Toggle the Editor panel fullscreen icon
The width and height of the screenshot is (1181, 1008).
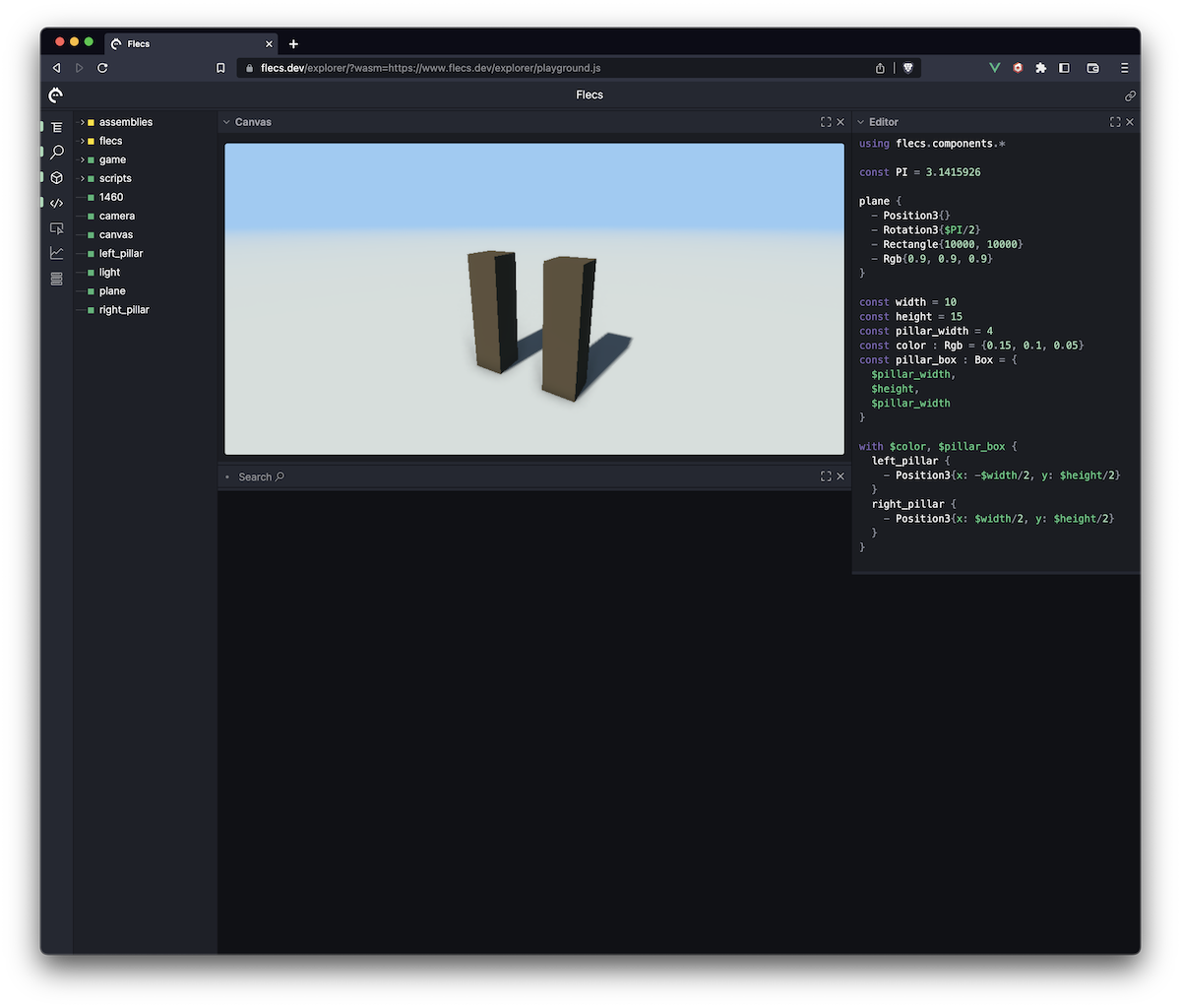pos(1114,121)
